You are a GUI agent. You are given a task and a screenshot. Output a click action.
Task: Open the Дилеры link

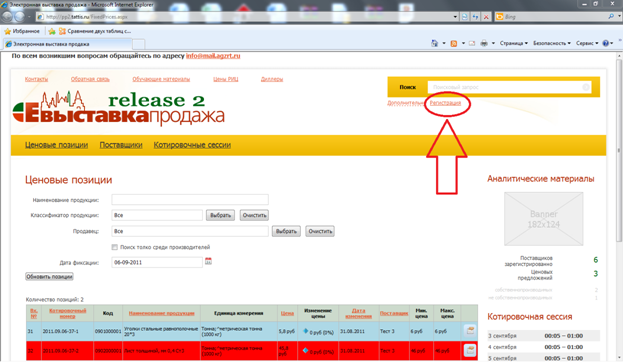272,79
